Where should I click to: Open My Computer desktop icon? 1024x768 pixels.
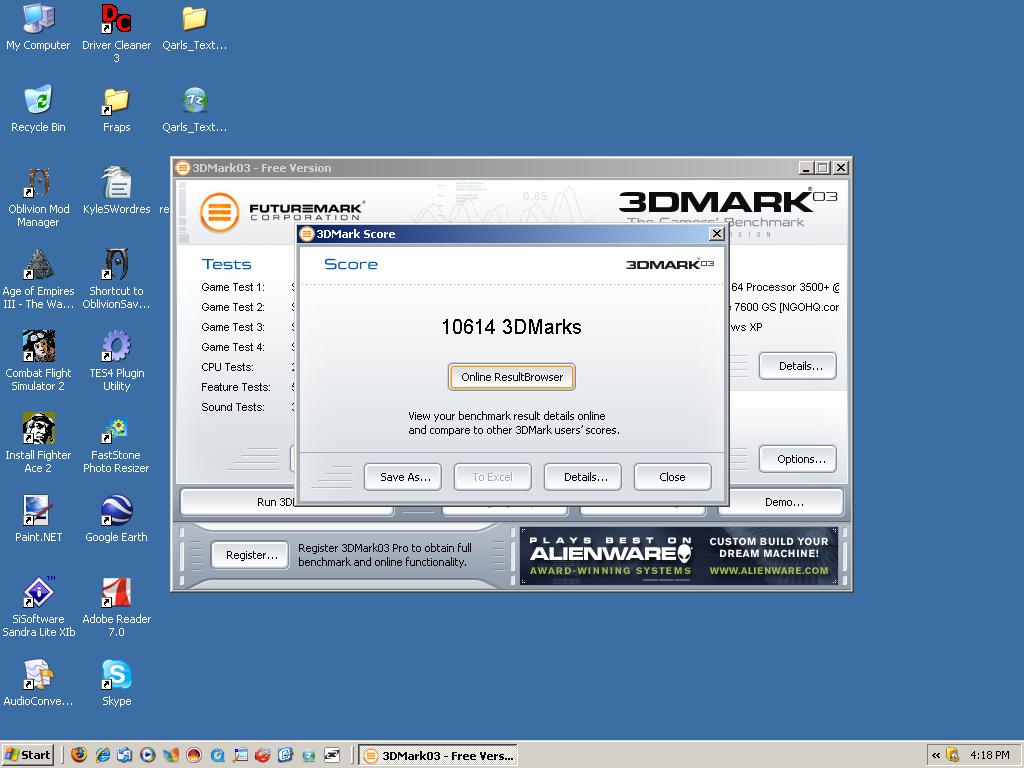pos(38,27)
